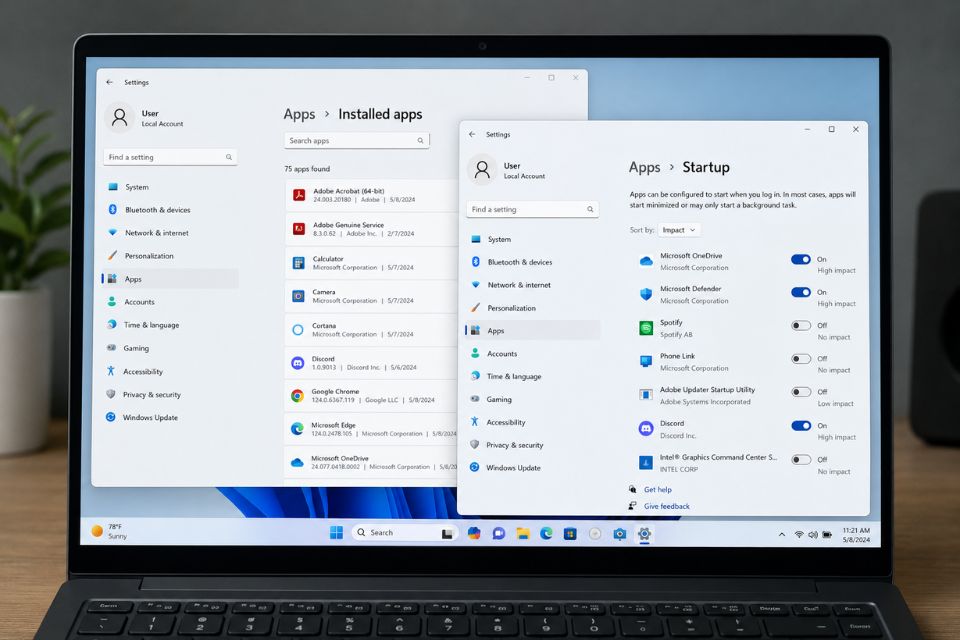Go back using Startup window back arrow
This screenshot has width=960, height=640.
(x=472, y=134)
